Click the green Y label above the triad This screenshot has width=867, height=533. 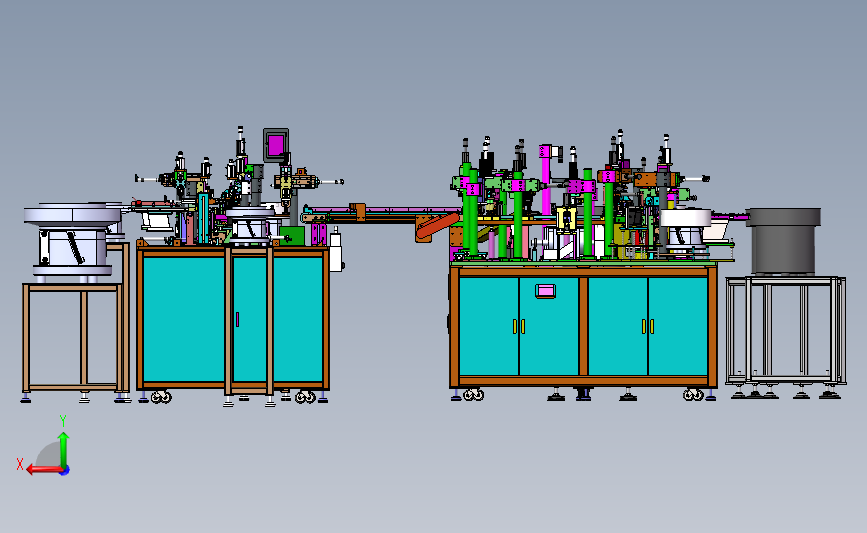(x=63, y=421)
